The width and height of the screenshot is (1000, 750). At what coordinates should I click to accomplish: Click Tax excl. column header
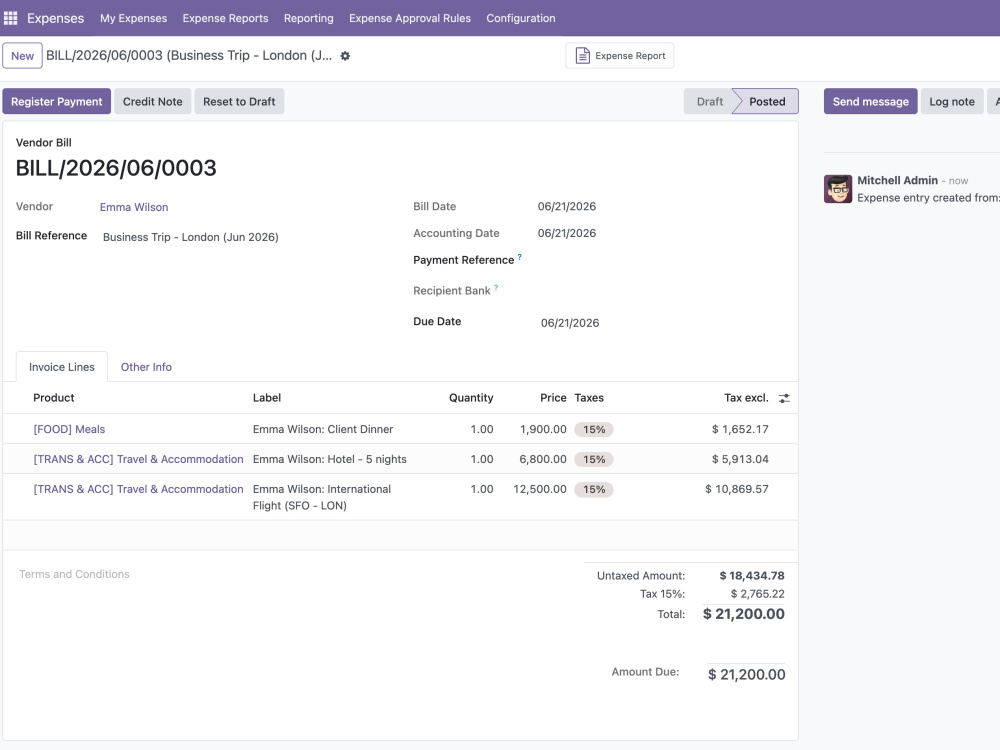pos(746,398)
